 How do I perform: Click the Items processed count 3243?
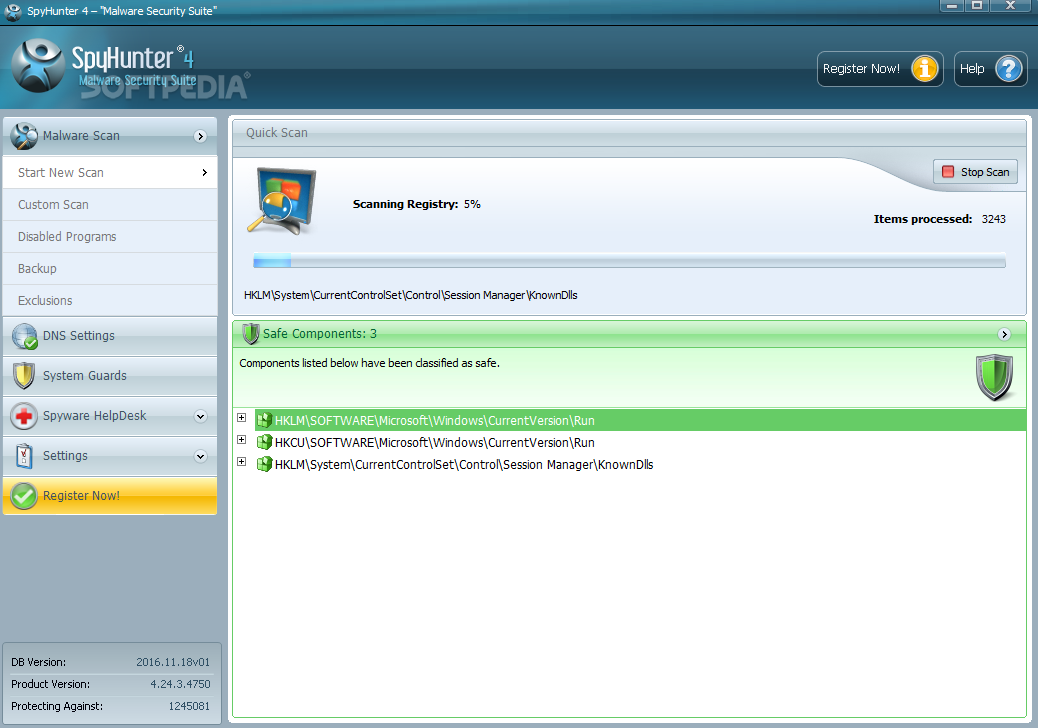pos(994,219)
